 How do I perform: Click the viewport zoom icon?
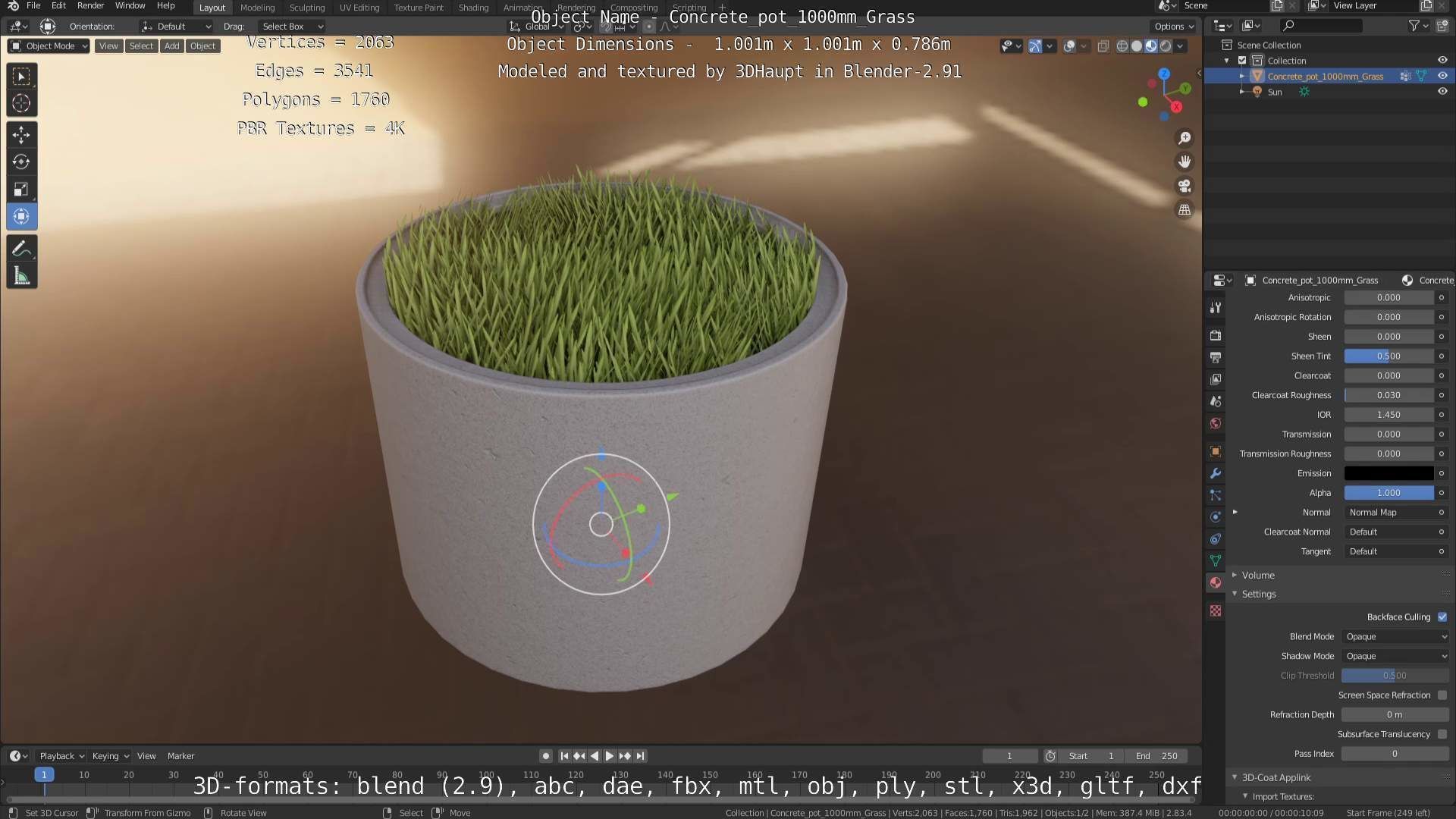coord(1184,138)
